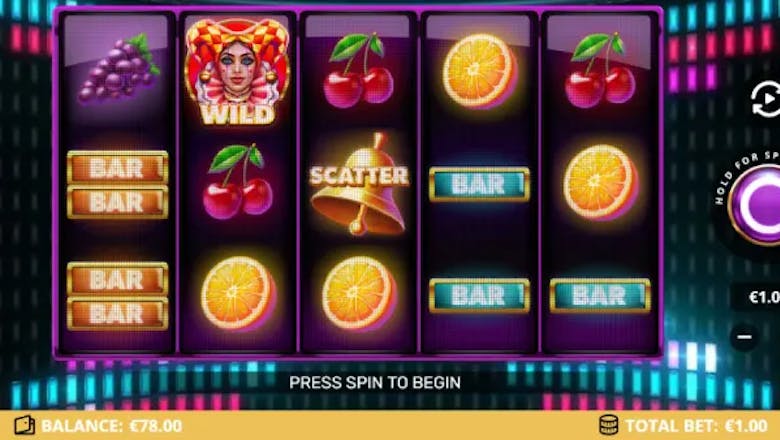This screenshot has height=440, width=780.
Task: Click the Wild jester symbol
Action: [237, 72]
